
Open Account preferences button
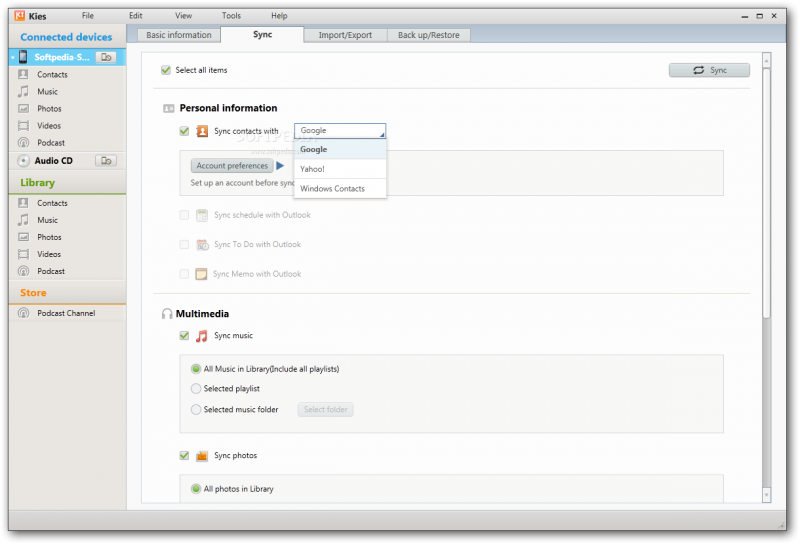[232, 166]
